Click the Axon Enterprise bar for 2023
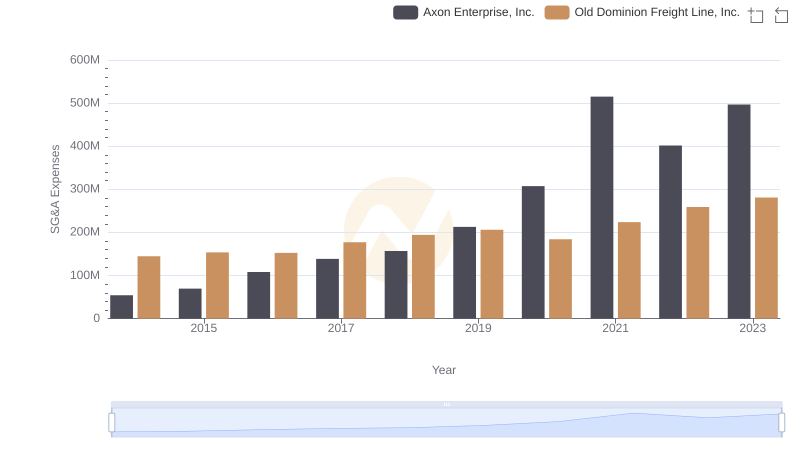The height and width of the screenshot is (461, 800). (x=739, y=211)
